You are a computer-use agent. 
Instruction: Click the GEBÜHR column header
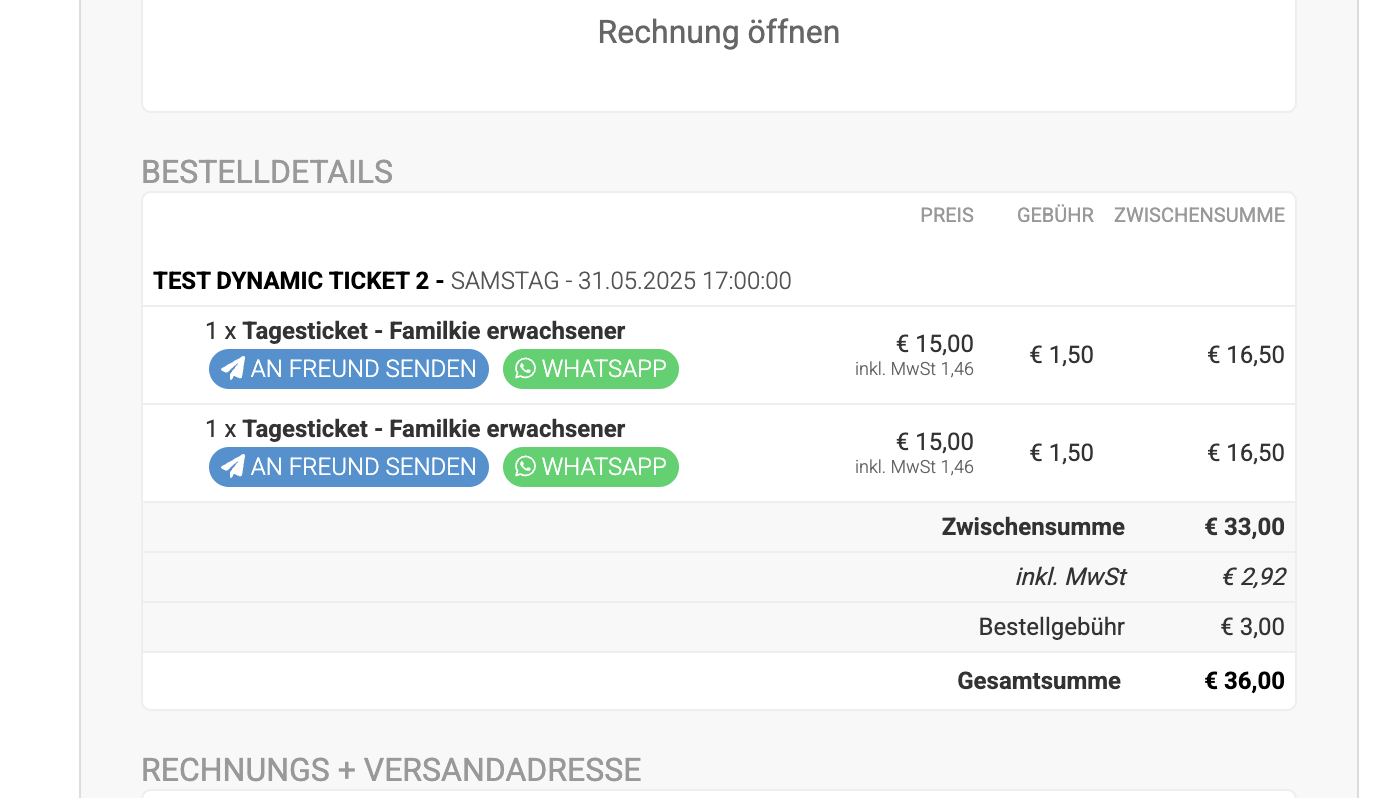click(x=1055, y=215)
